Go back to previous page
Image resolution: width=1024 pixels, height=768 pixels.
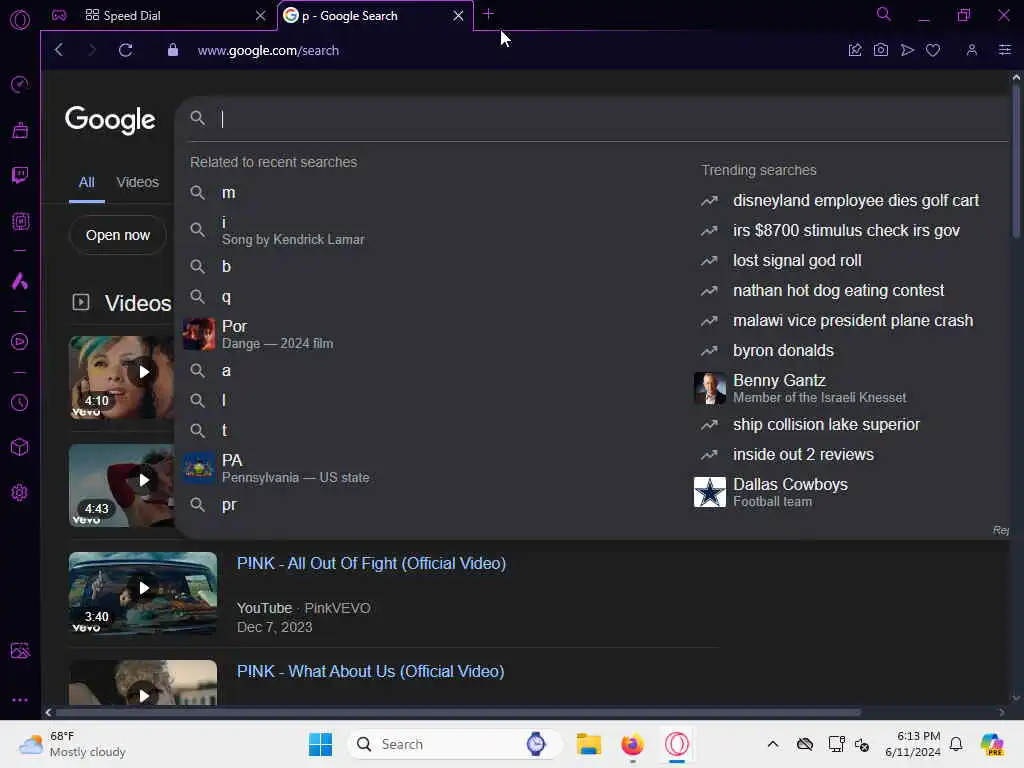click(59, 50)
